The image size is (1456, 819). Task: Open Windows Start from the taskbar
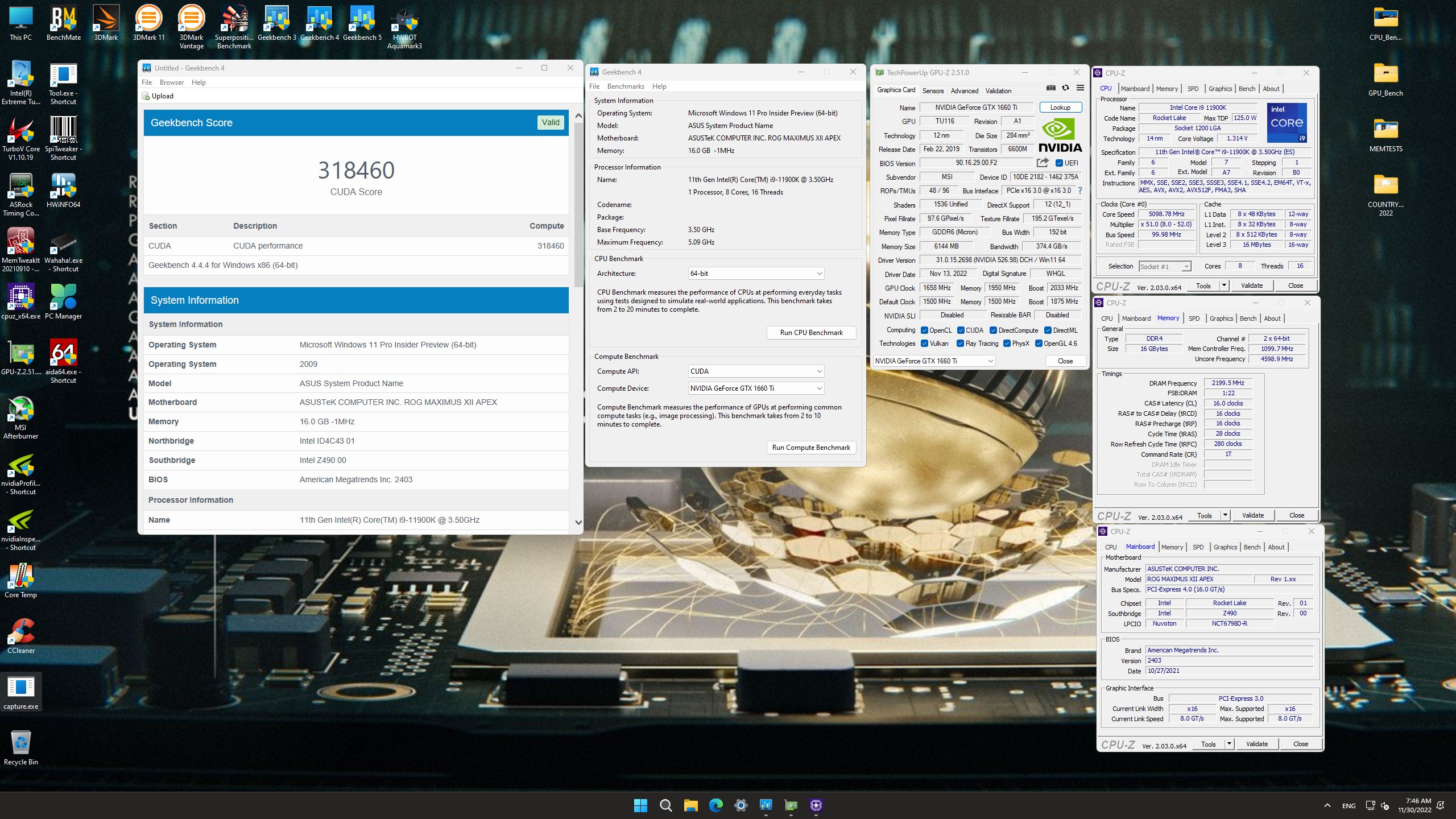[640, 805]
